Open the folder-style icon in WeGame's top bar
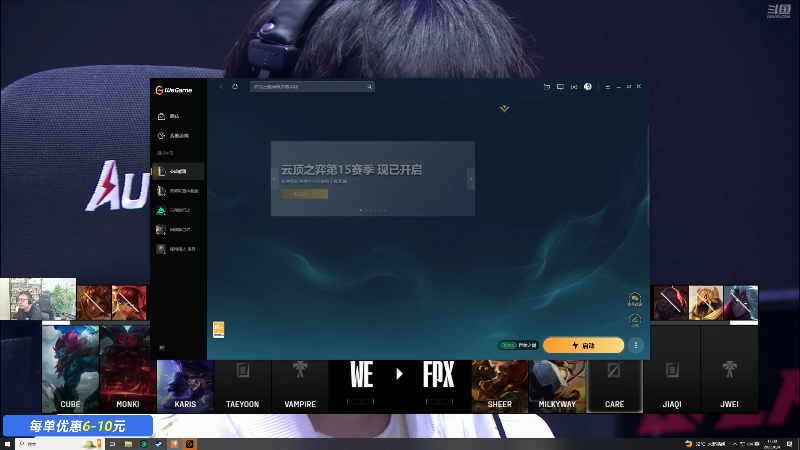 546,87
